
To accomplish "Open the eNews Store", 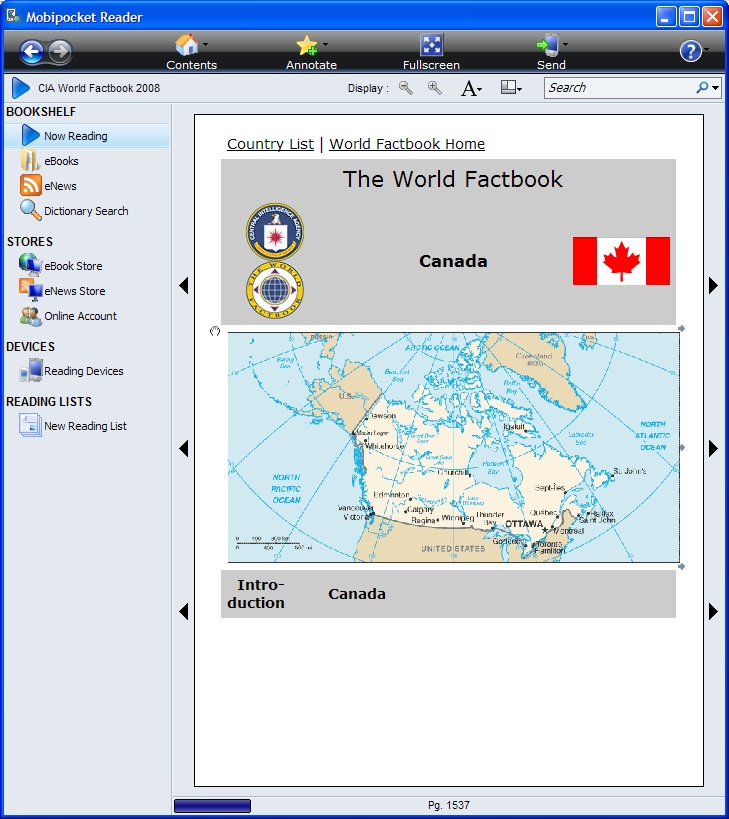I will [75, 291].
